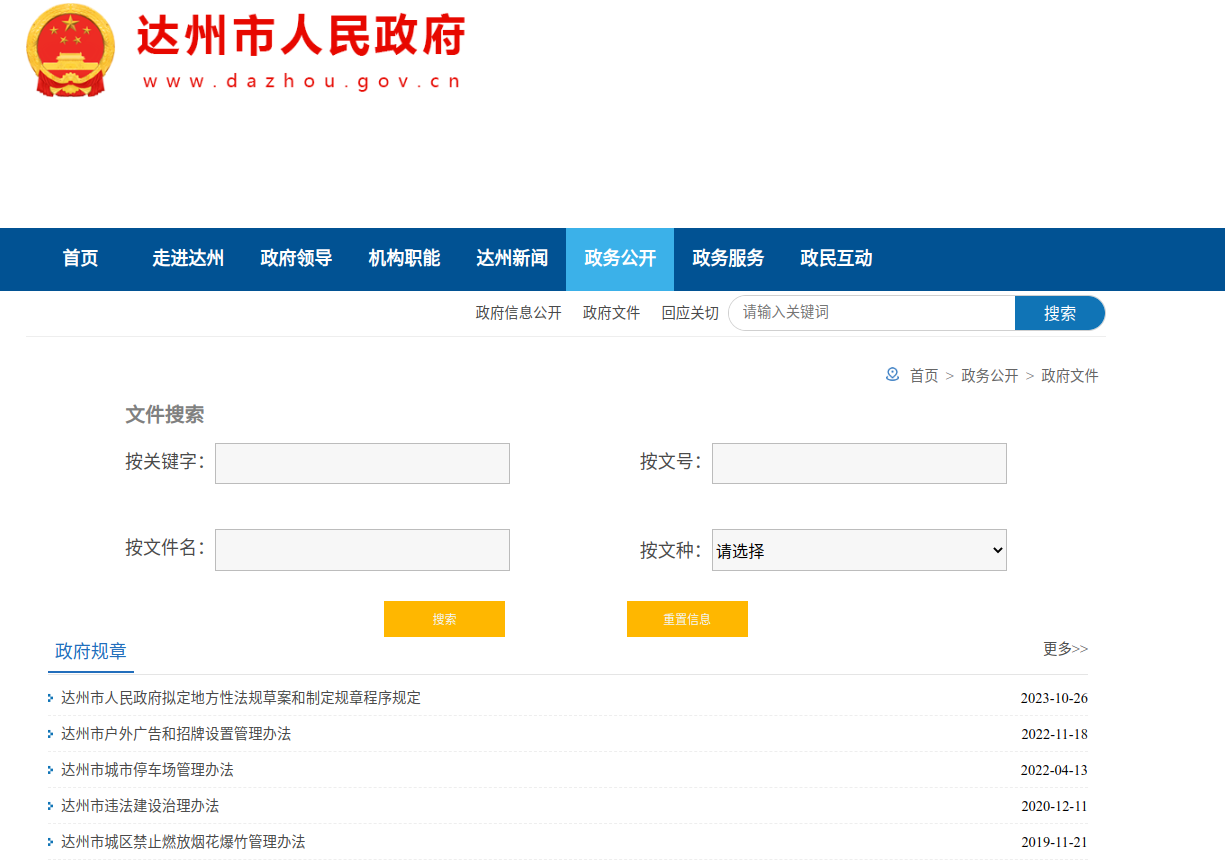Go to 首页 in the main navigation
The image size is (1225, 861).
80,259
